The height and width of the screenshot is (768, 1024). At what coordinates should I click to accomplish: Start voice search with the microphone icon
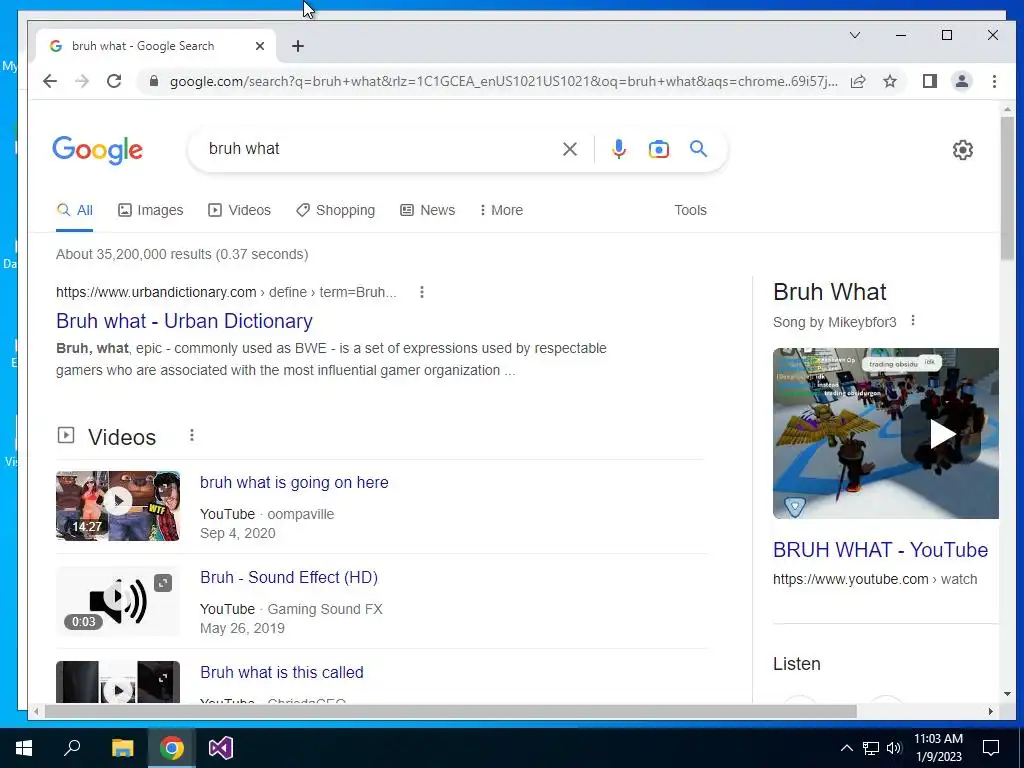(x=618, y=149)
